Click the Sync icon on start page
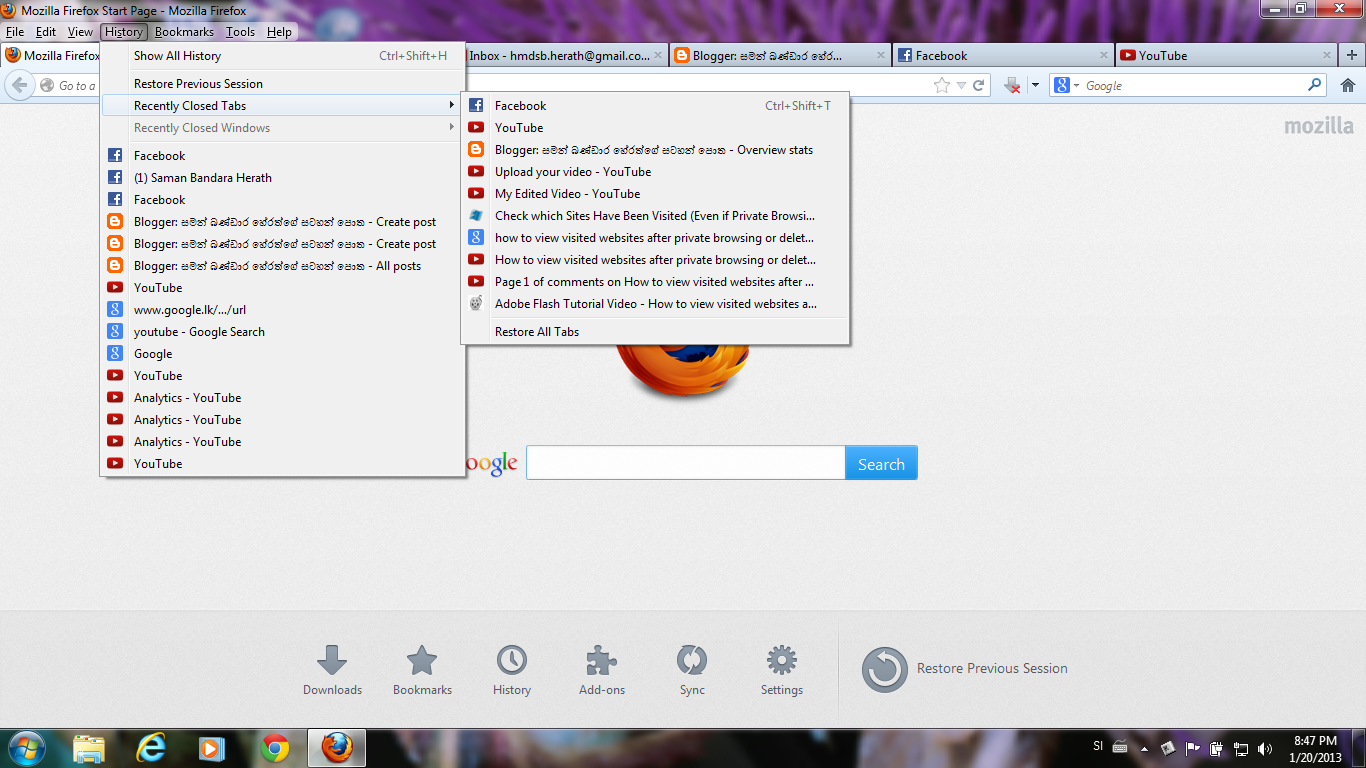Viewport: 1366px width, 768px height. [692, 661]
